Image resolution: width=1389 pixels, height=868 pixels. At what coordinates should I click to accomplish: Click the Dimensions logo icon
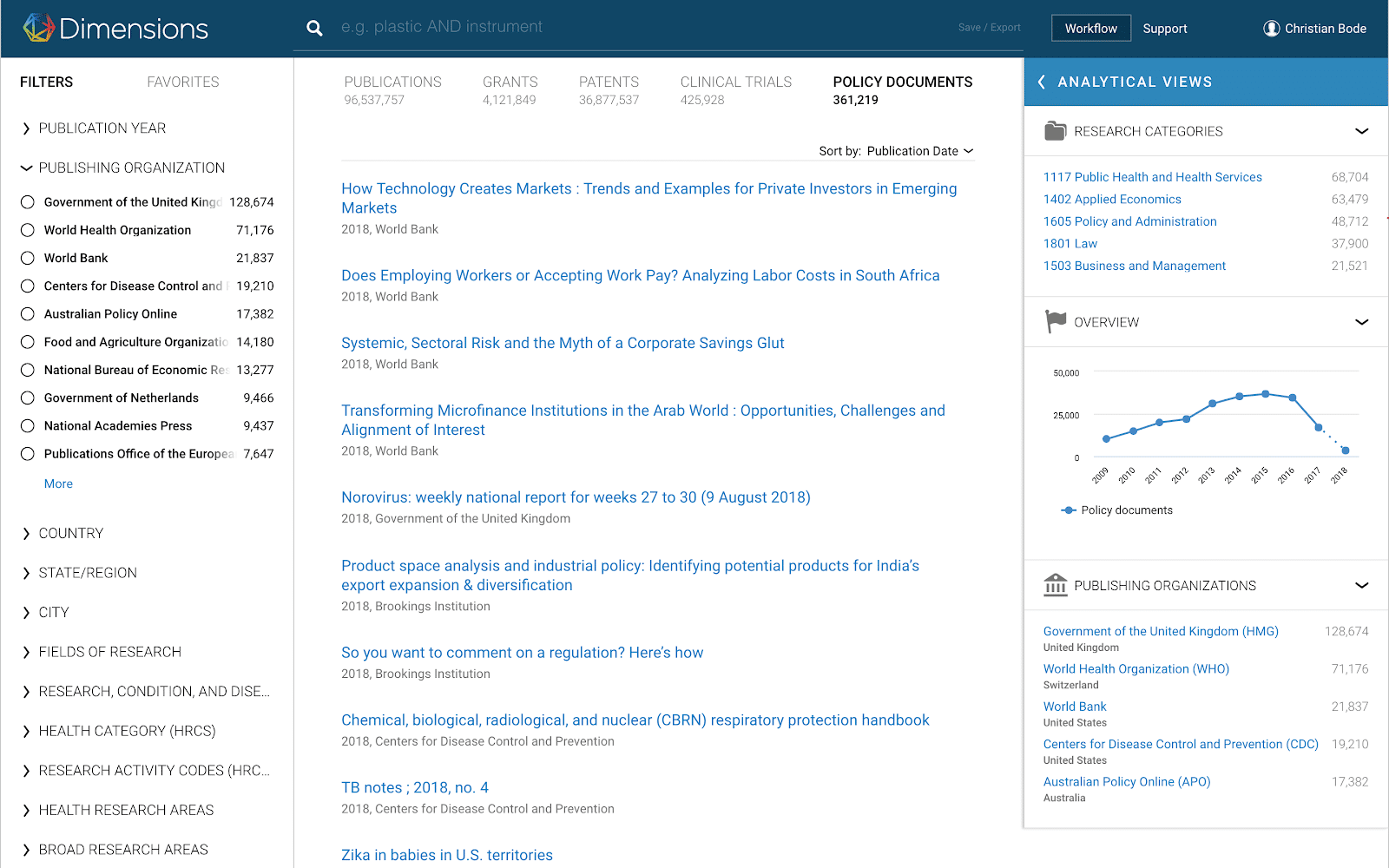coord(38,28)
